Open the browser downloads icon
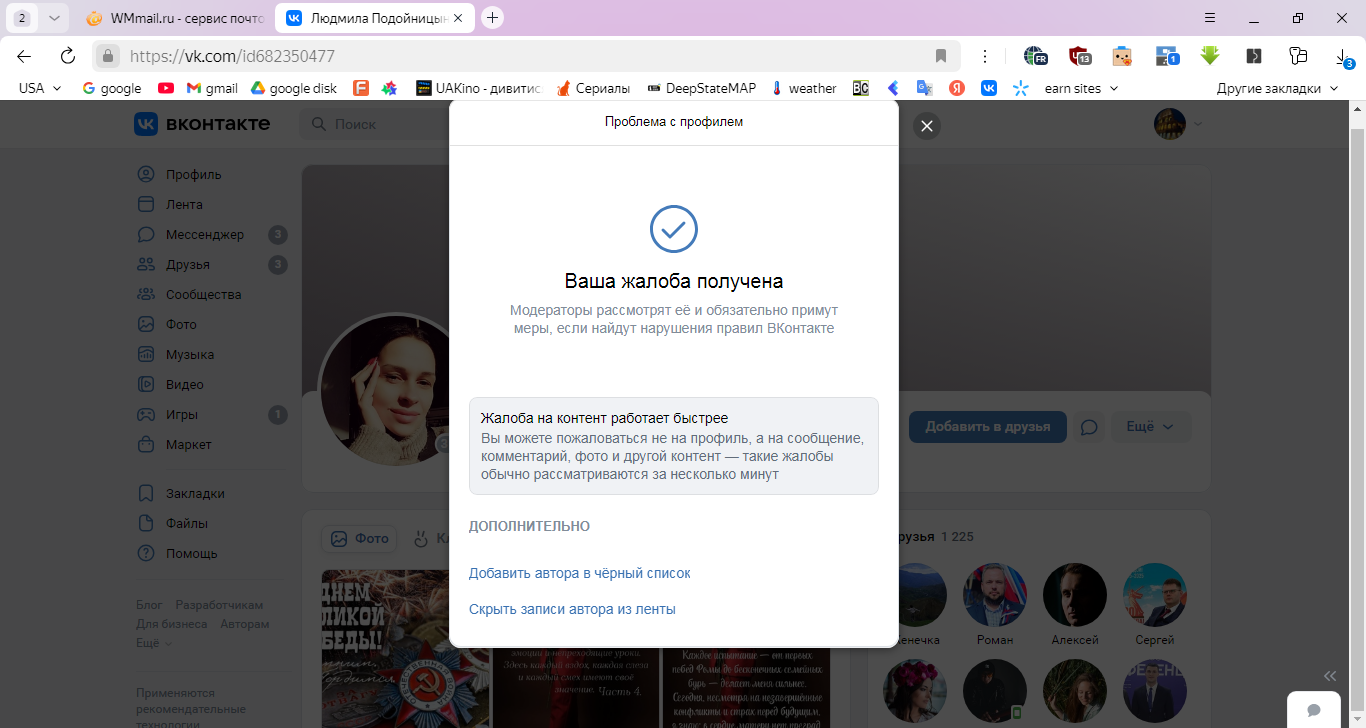1366x728 pixels. (x=1343, y=56)
